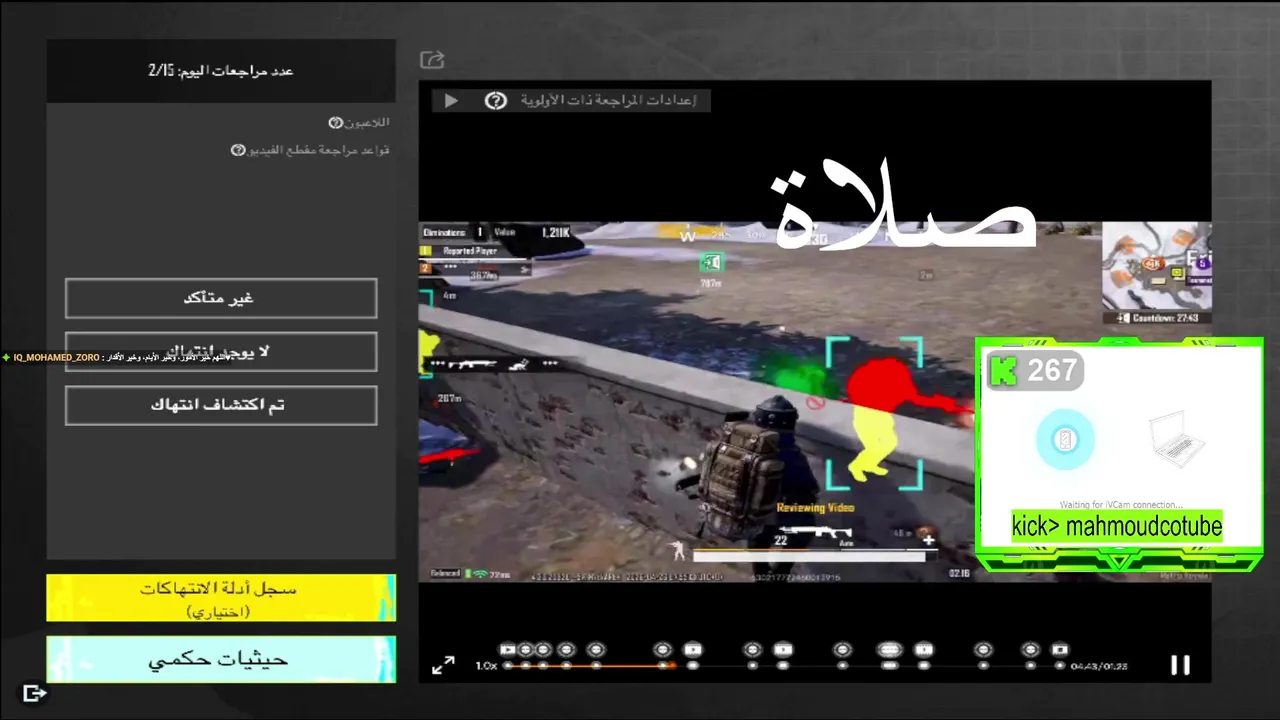Click the help icon next to اللاعبون

[336, 122]
